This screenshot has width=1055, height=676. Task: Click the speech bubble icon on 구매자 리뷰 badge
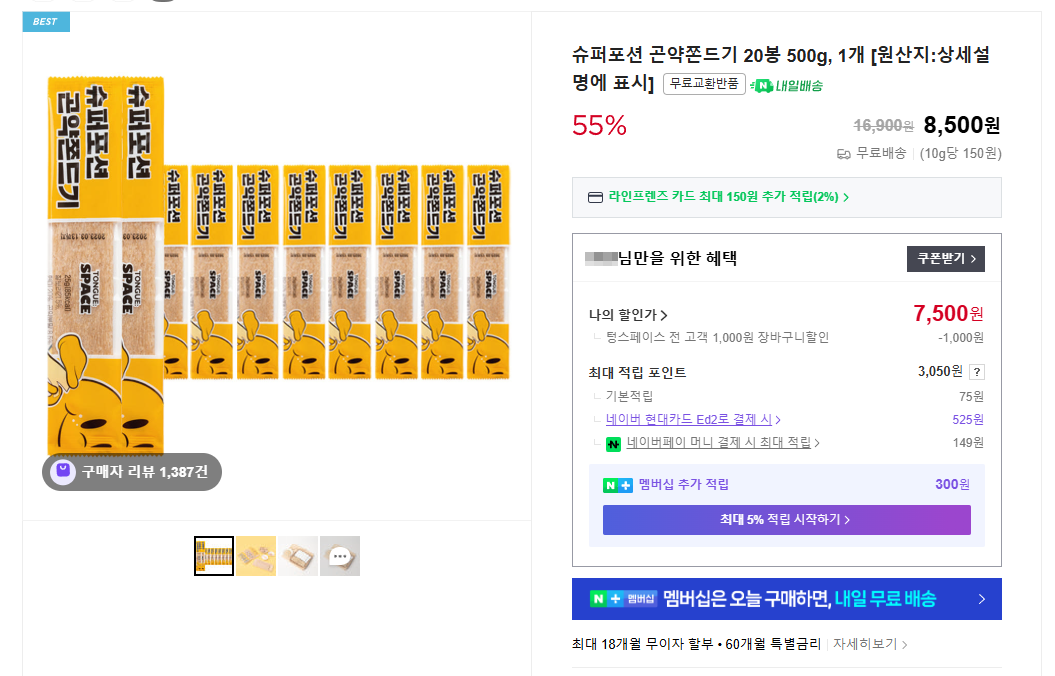[61, 470]
